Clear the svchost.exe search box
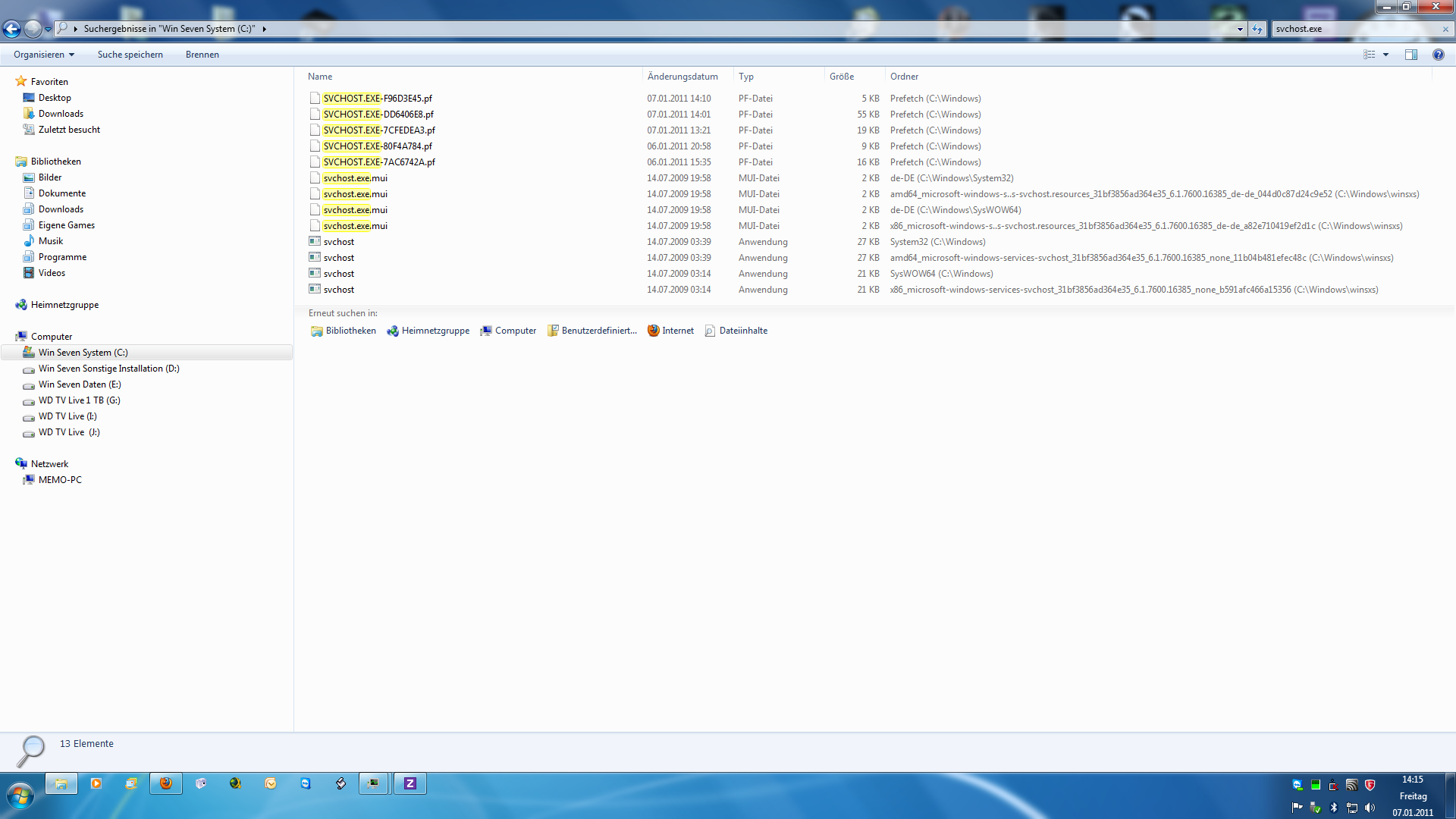Image resolution: width=1456 pixels, height=819 pixels. click(1445, 29)
